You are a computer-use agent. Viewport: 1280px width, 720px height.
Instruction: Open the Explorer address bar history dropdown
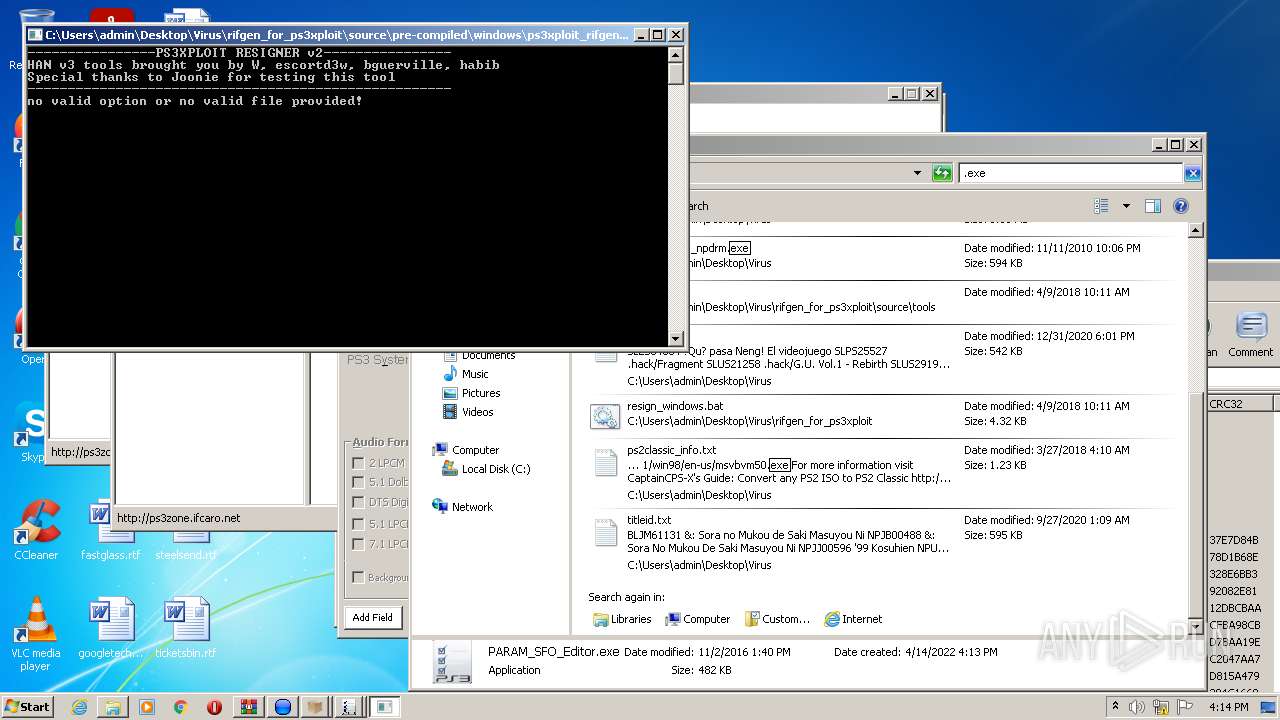(x=917, y=173)
